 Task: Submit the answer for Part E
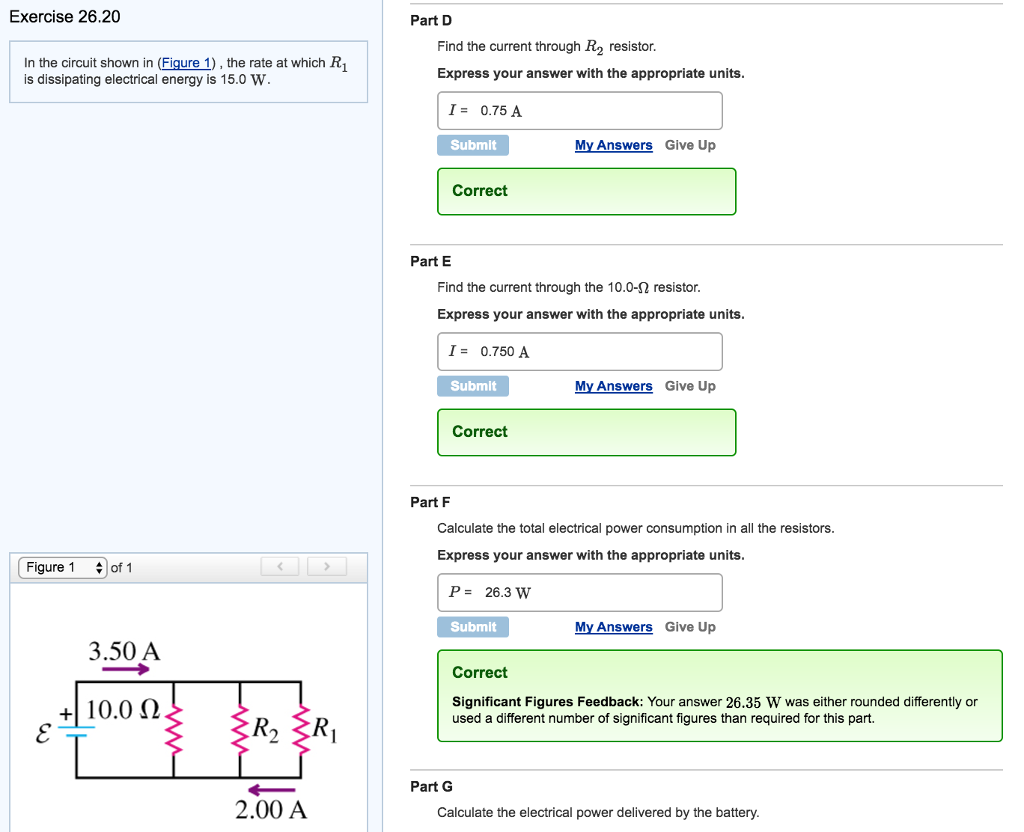[472, 385]
